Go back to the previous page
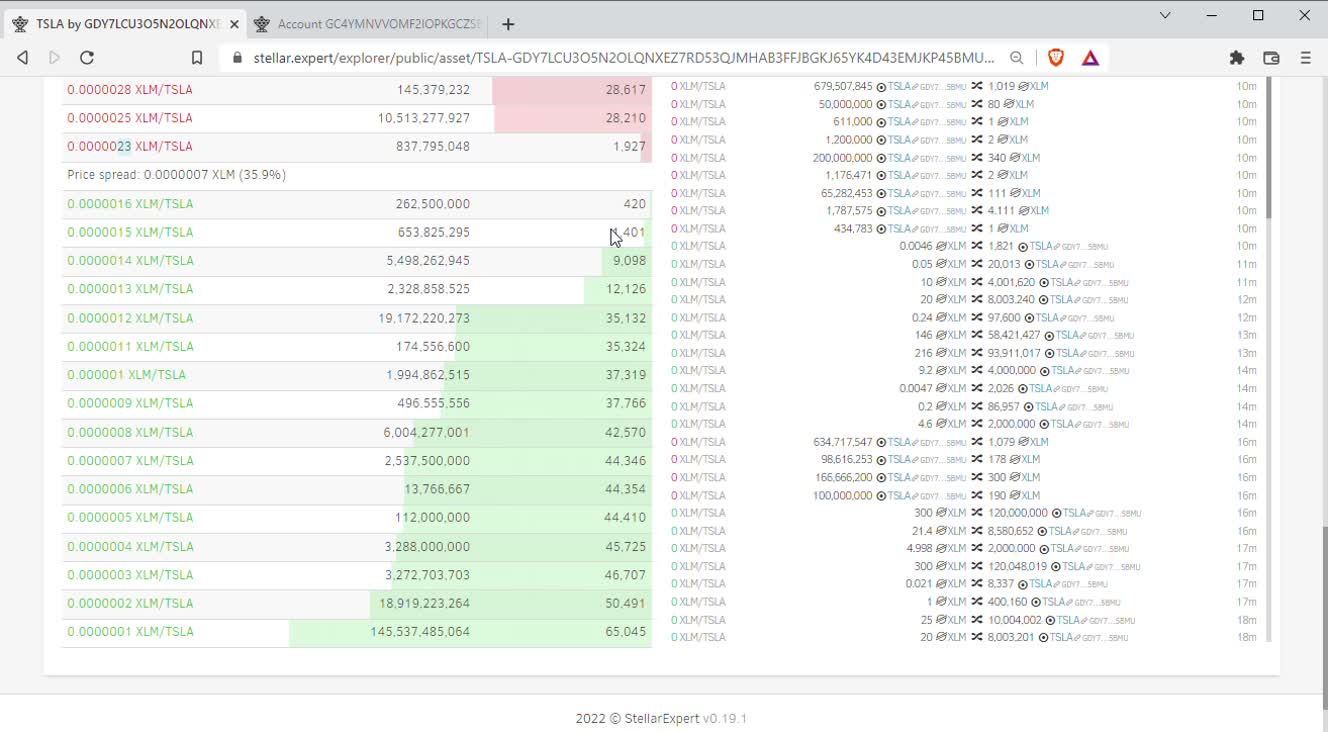The image size is (1328, 732). 22,58
